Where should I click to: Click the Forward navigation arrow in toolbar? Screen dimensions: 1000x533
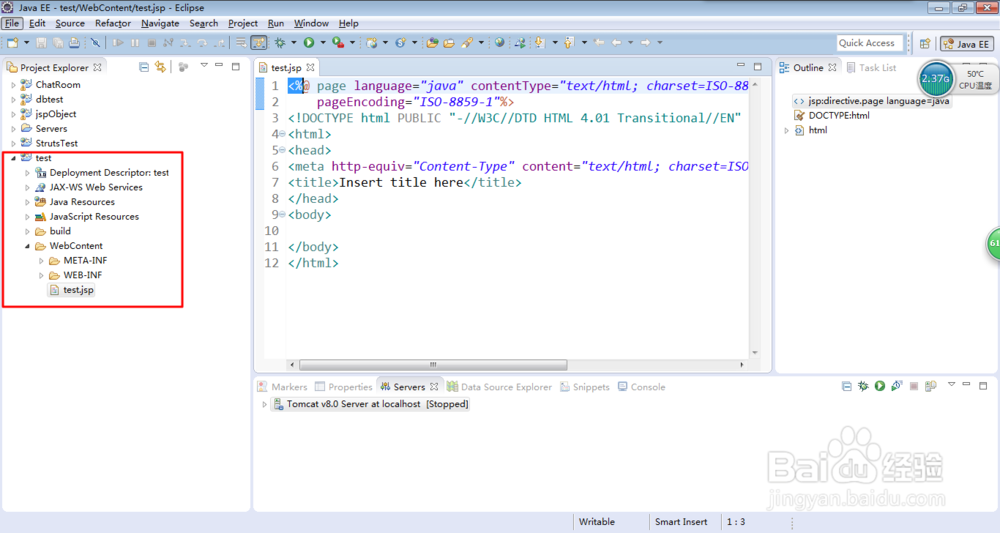pyautogui.click(x=645, y=43)
